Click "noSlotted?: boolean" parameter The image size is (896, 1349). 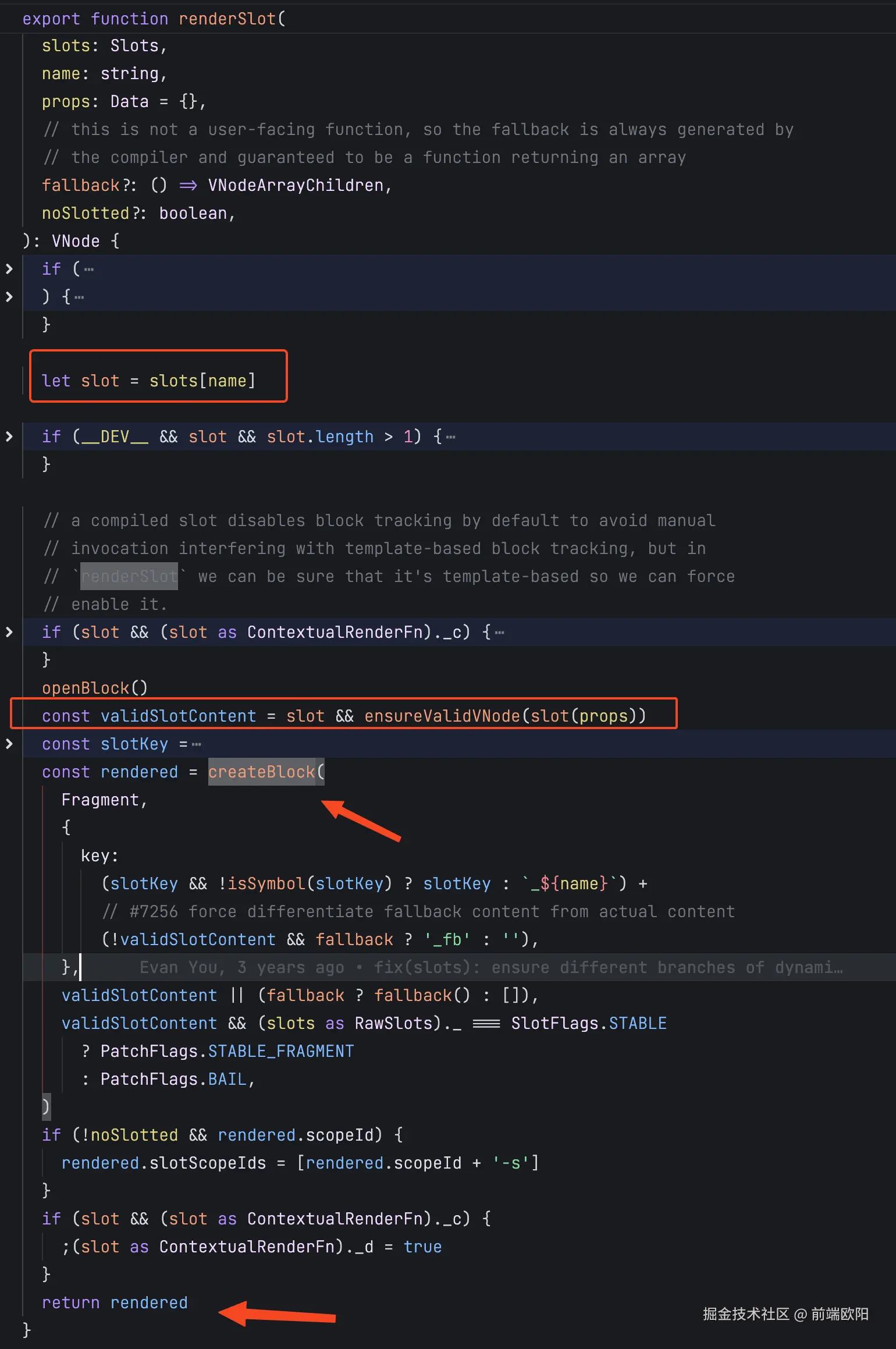134,213
